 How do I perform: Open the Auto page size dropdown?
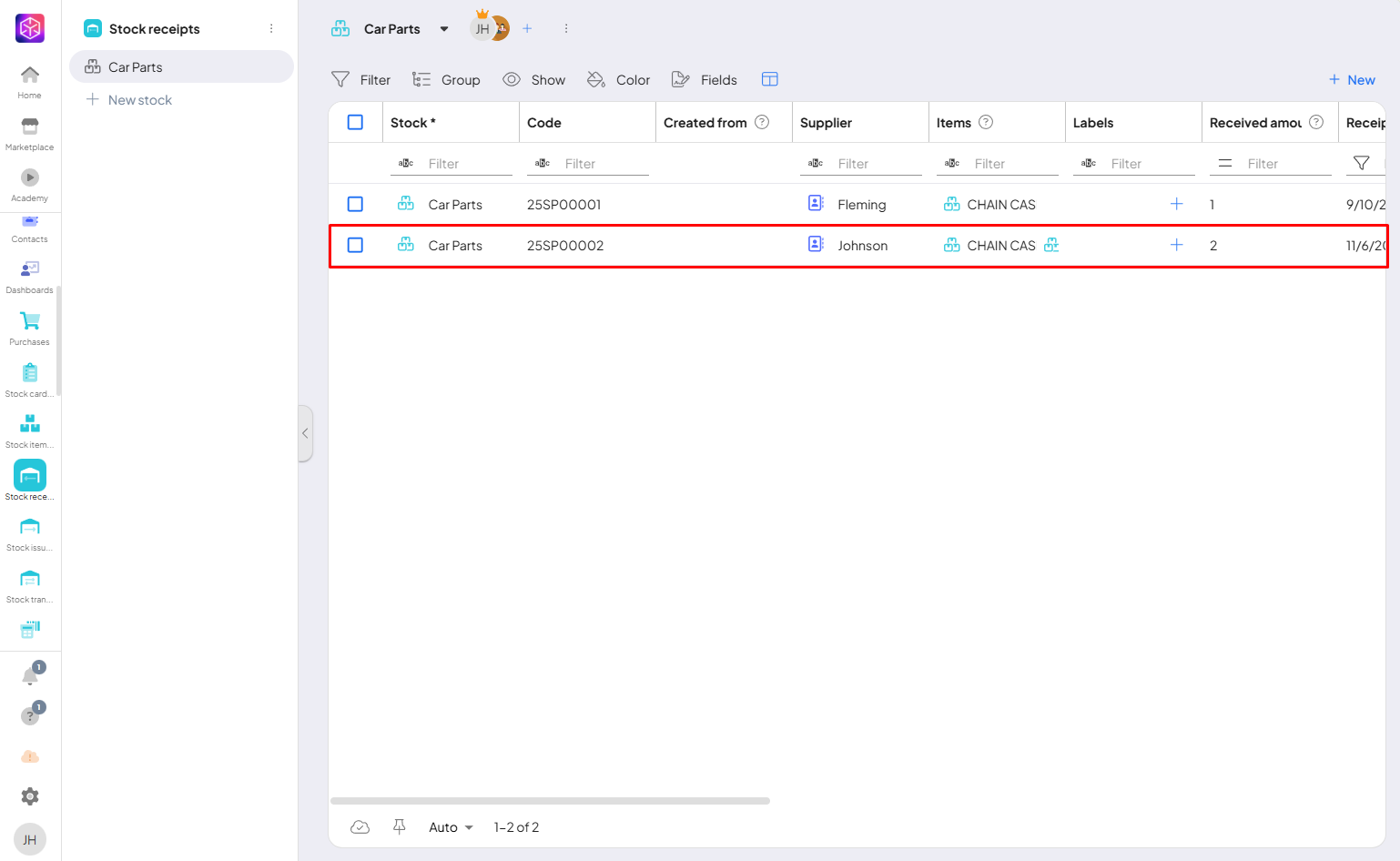(x=451, y=827)
